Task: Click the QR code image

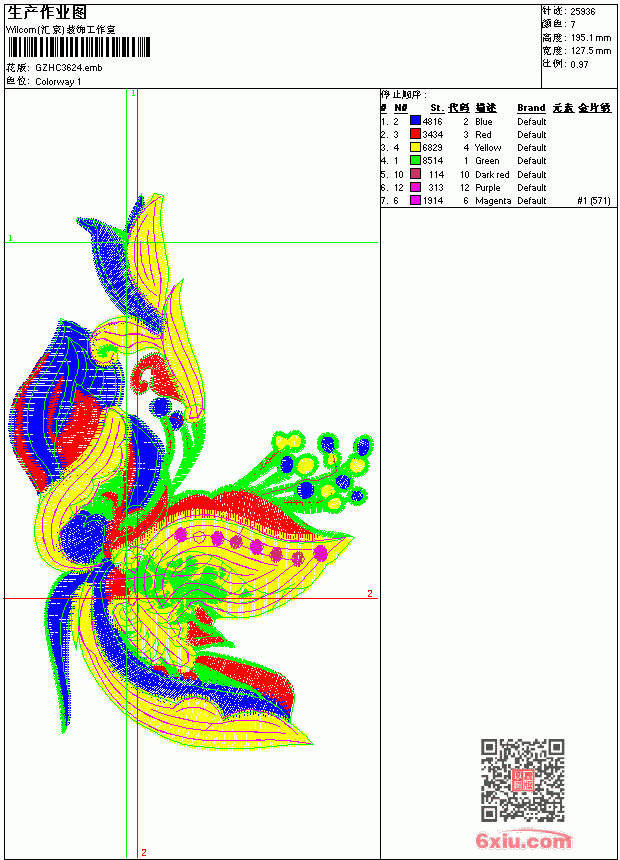Action: tap(522, 780)
